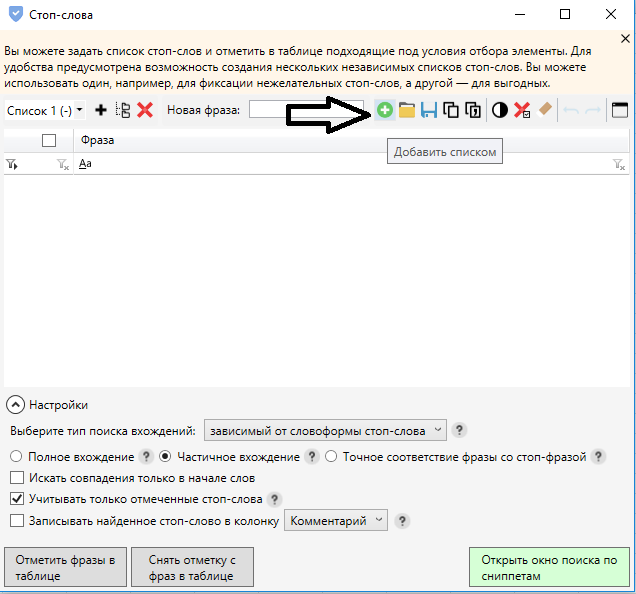The height and width of the screenshot is (594, 636).
Task: Close the orange info banner
Action: (625, 39)
